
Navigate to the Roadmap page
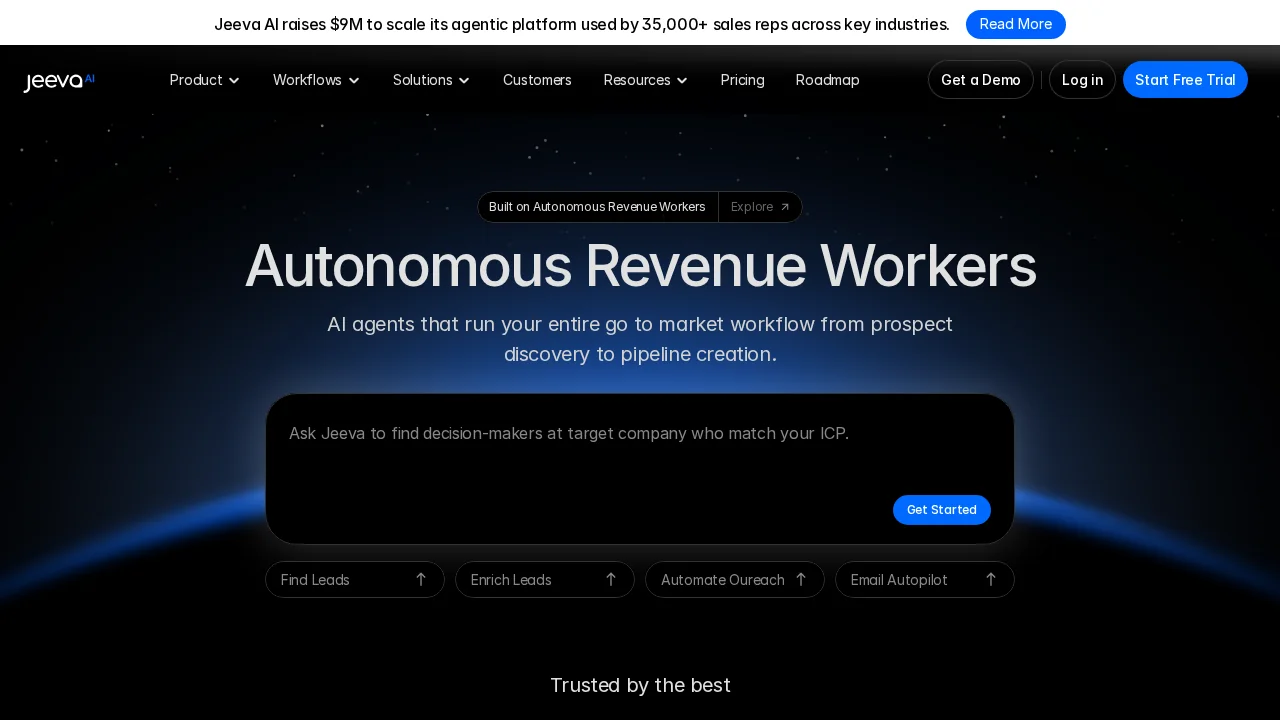tap(827, 80)
